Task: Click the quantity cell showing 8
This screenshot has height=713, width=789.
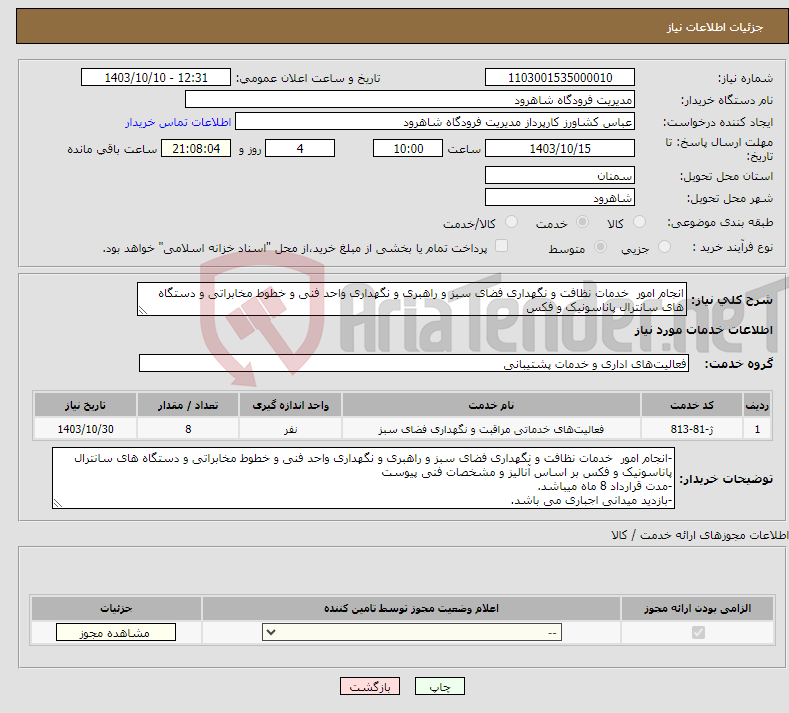Action: tap(188, 429)
